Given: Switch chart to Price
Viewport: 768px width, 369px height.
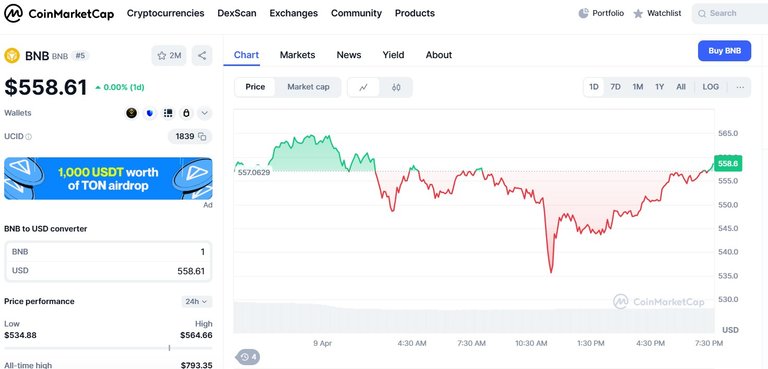Looking at the screenshot, I should point(255,87).
